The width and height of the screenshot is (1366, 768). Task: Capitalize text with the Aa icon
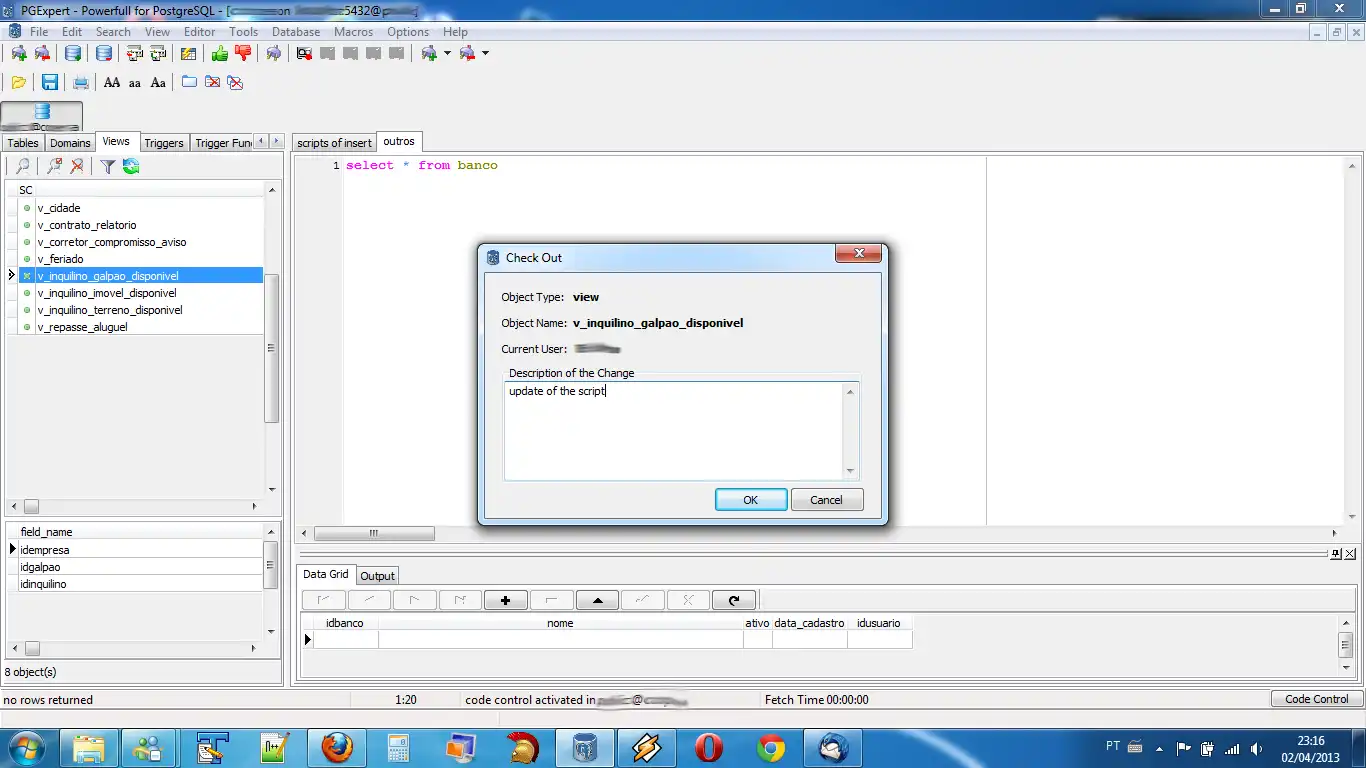pyautogui.click(x=158, y=82)
